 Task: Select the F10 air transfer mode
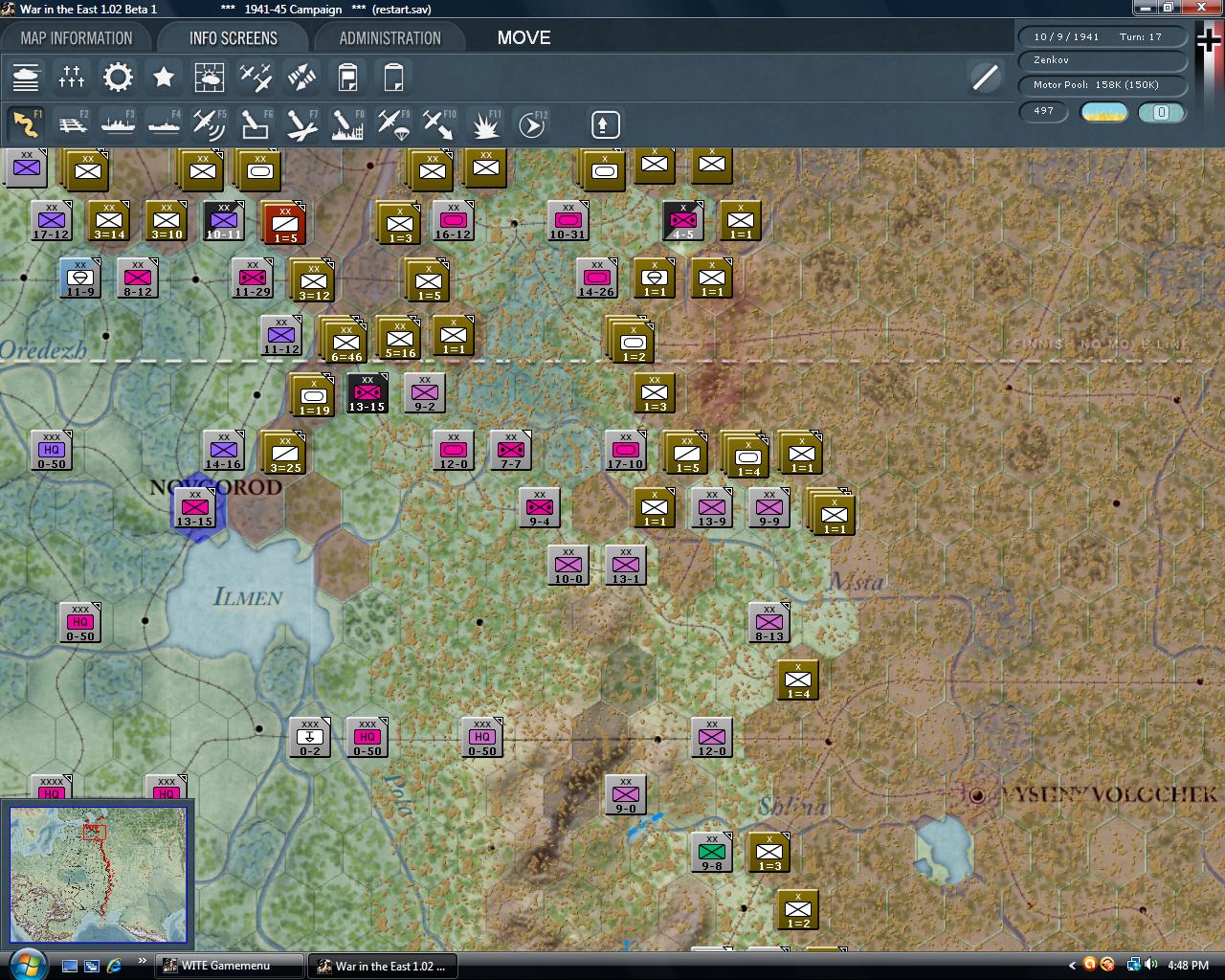pos(439,124)
